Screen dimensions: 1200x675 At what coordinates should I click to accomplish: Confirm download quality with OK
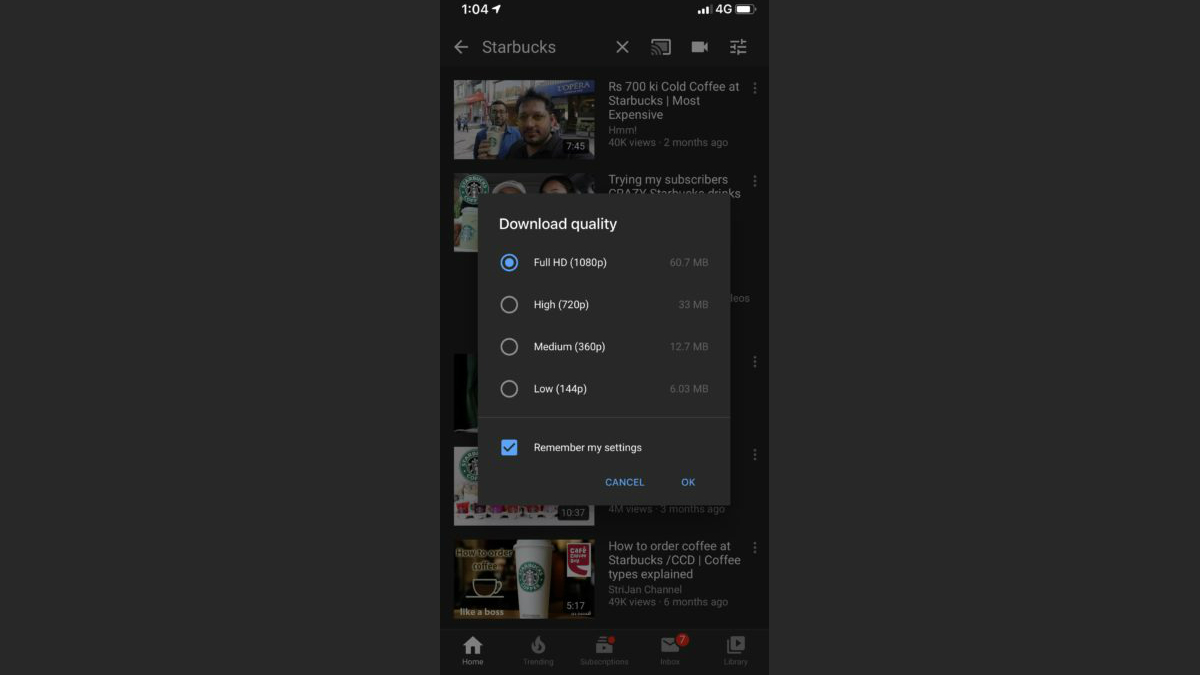point(688,482)
